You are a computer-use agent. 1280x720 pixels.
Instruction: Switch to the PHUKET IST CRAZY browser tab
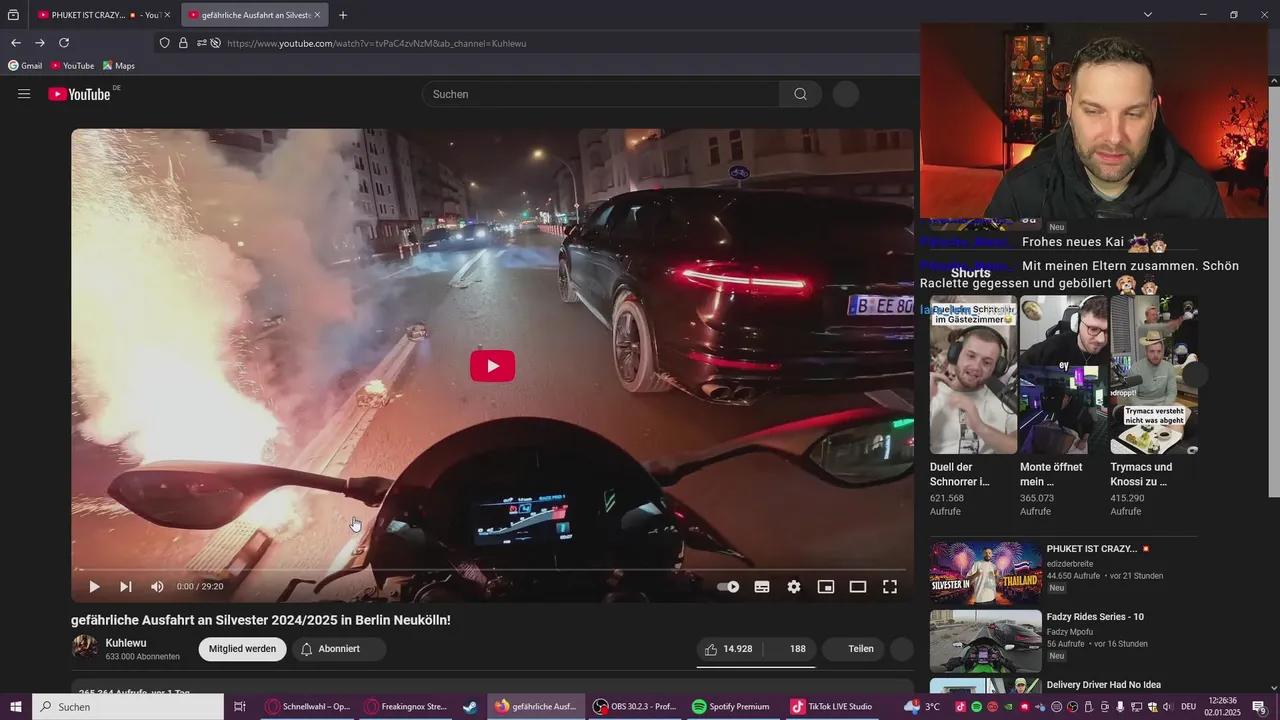(100, 15)
